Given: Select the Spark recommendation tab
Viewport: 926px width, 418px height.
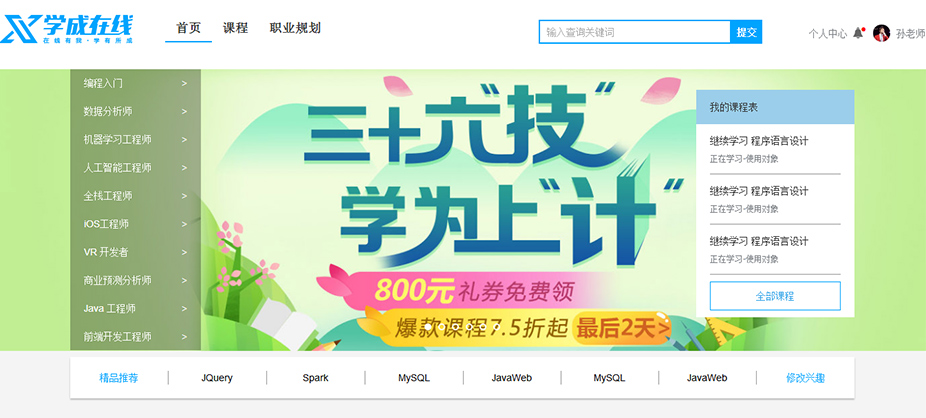Looking at the screenshot, I should [315, 378].
